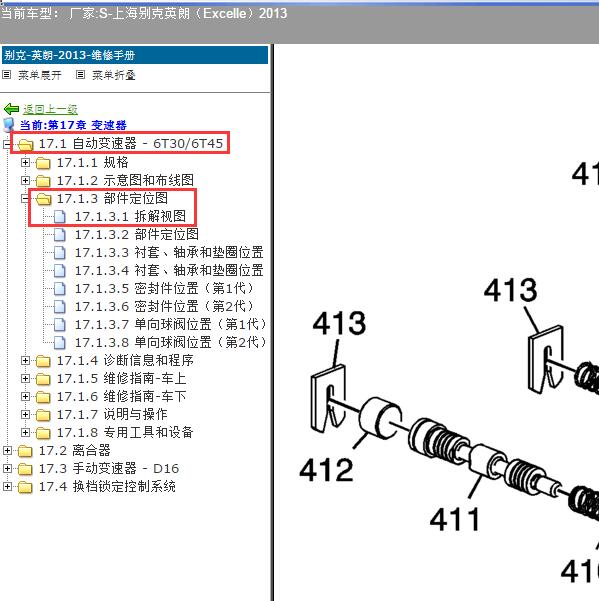This screenshot has width=599, height=601.
Task: Expand the 17.1.7 说明与操作 node
Action: (x=25, y=415)
